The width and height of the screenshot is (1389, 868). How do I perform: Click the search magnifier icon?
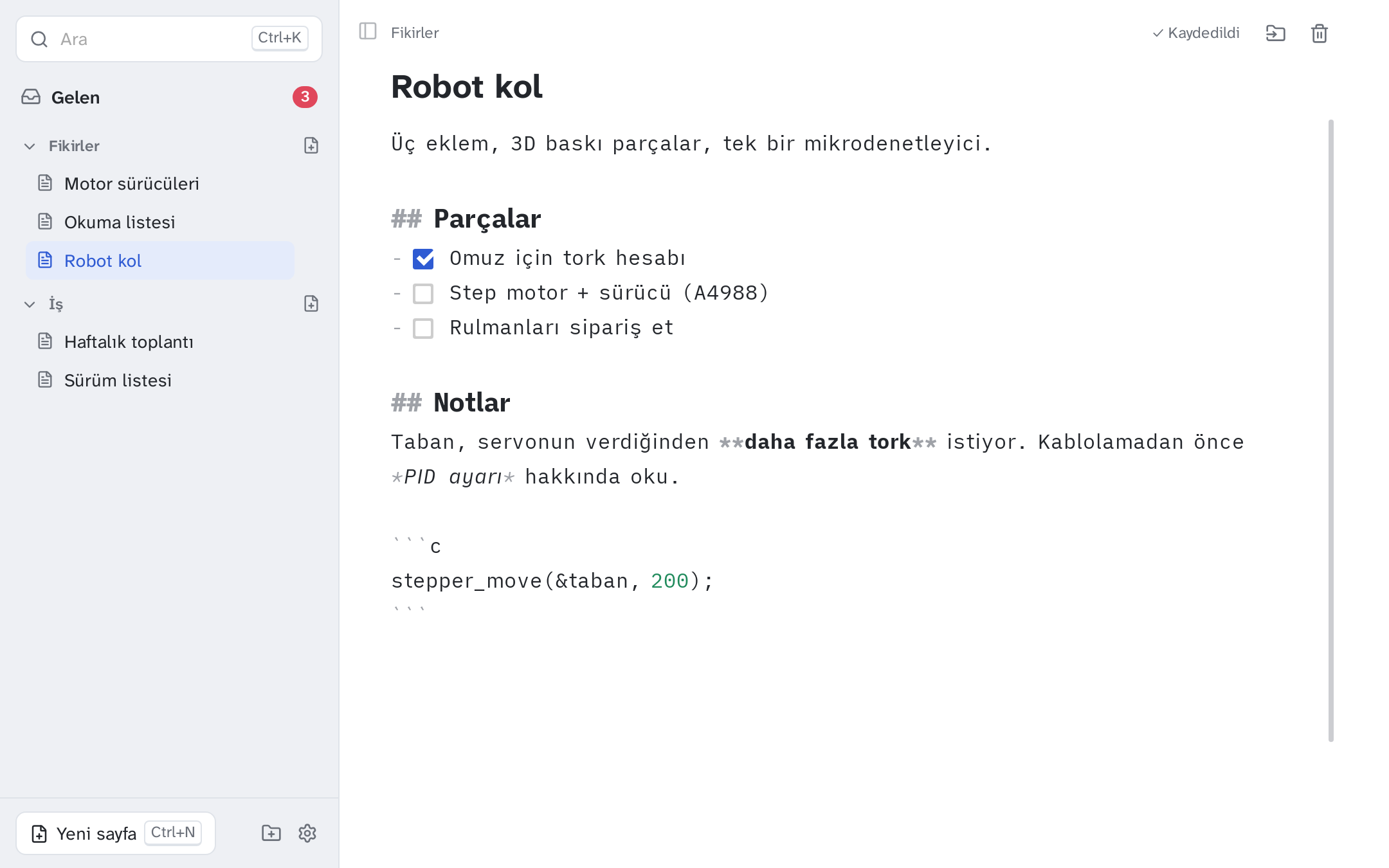pyautogui.click(x=39, y=39)
